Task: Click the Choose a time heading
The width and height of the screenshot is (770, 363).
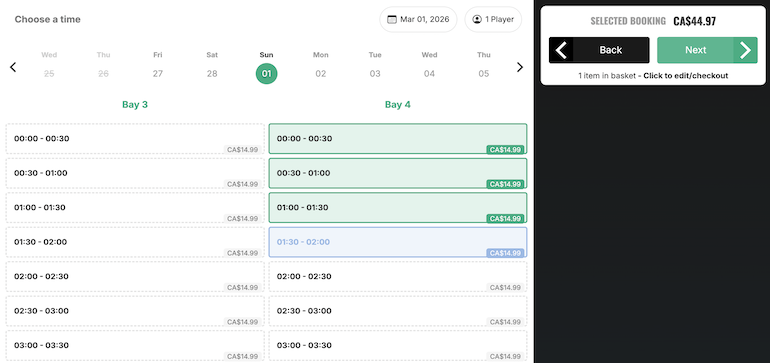Action: coord(48,19)
